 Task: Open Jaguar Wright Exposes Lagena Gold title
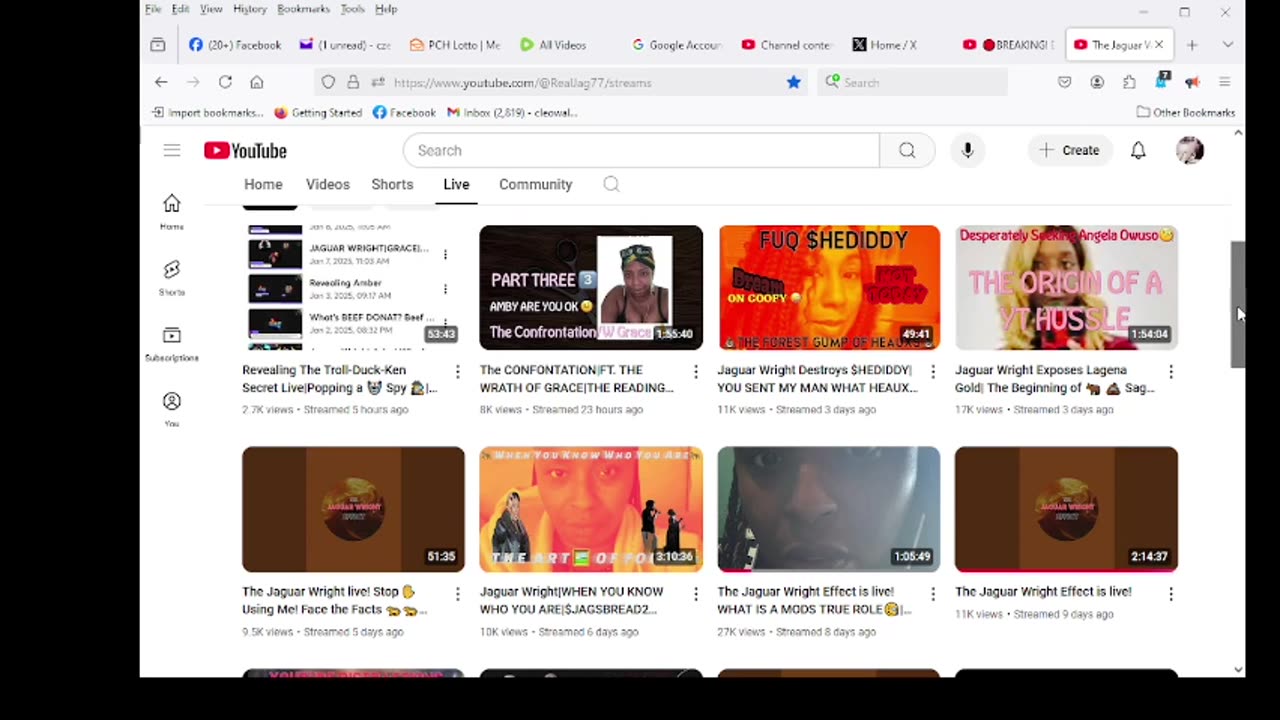(x=1054, y=379)
